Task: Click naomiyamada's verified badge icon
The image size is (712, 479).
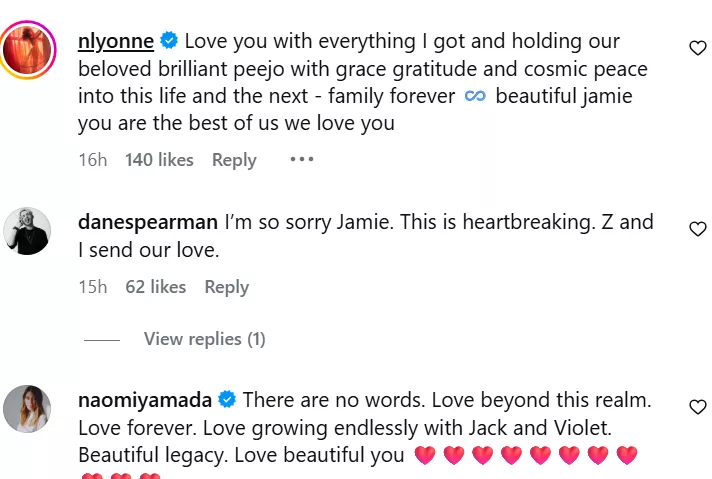Action: [227, 400]
